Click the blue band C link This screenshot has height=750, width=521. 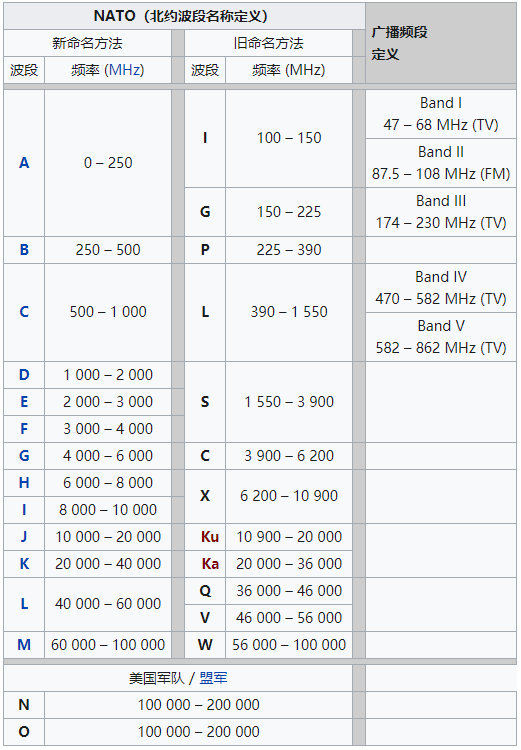[24, 312]
